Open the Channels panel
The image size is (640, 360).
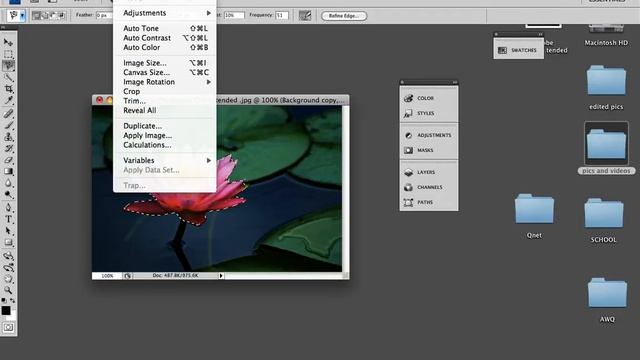[x=429, y=187]
